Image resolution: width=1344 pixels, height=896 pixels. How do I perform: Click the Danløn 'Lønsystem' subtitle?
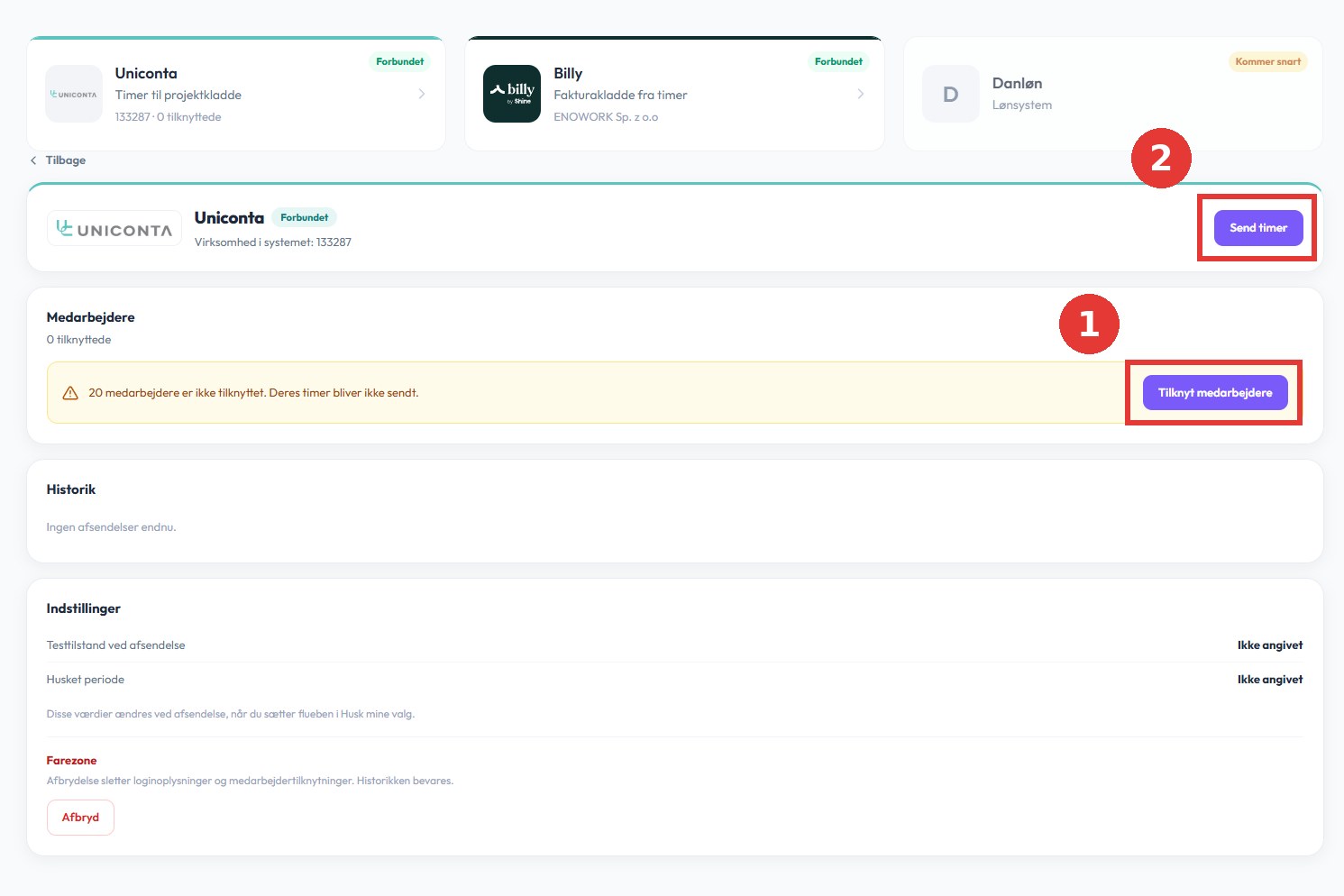(1022, 105)
